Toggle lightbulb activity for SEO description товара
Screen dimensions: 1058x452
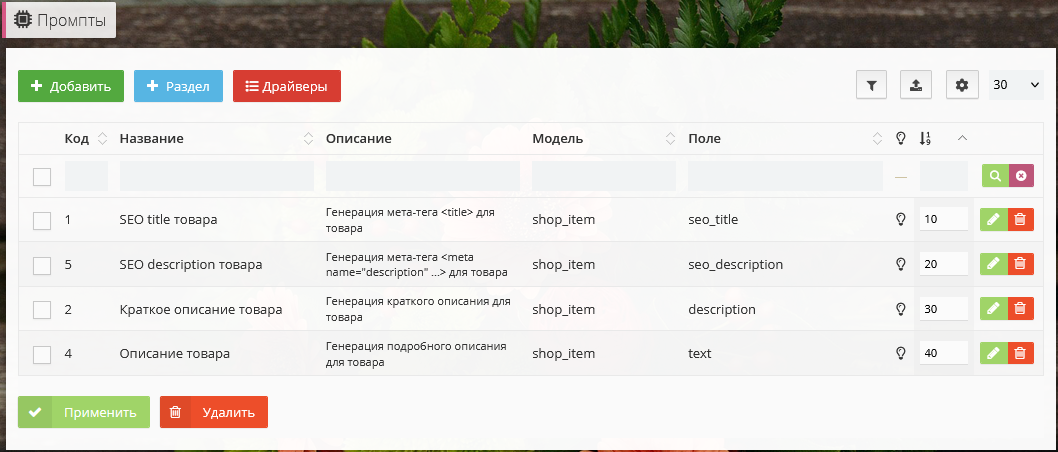[x=899, y=264]
